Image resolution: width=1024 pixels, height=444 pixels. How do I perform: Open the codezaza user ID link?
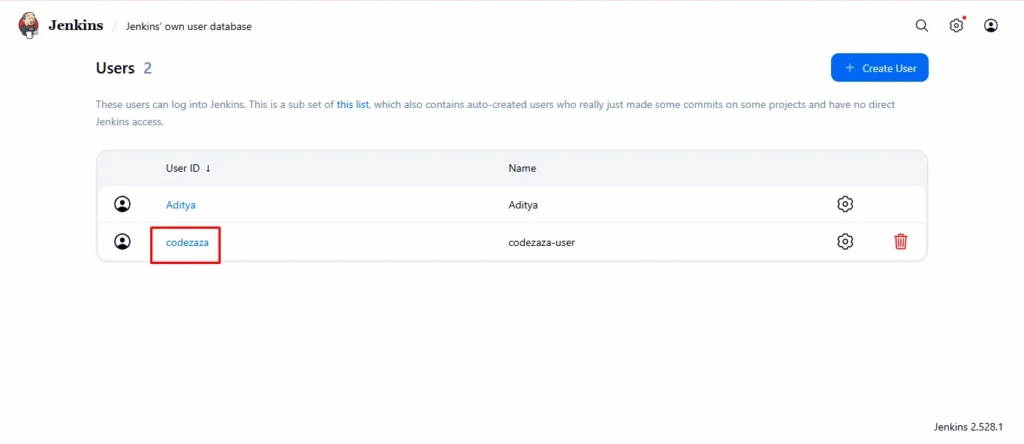pos(186,242)
